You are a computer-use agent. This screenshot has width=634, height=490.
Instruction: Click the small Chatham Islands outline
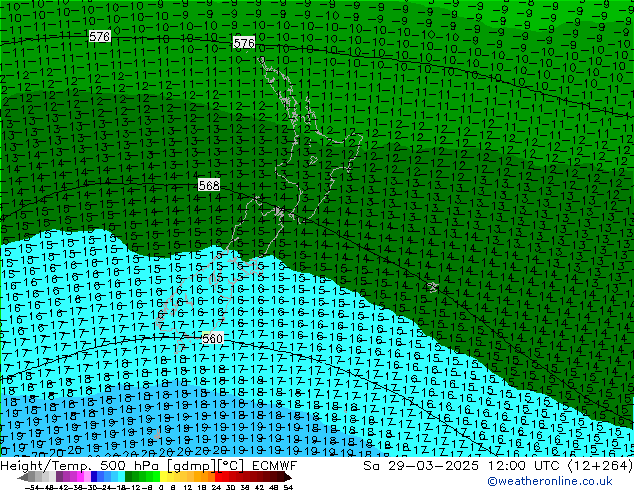click(x=432, y=287)
